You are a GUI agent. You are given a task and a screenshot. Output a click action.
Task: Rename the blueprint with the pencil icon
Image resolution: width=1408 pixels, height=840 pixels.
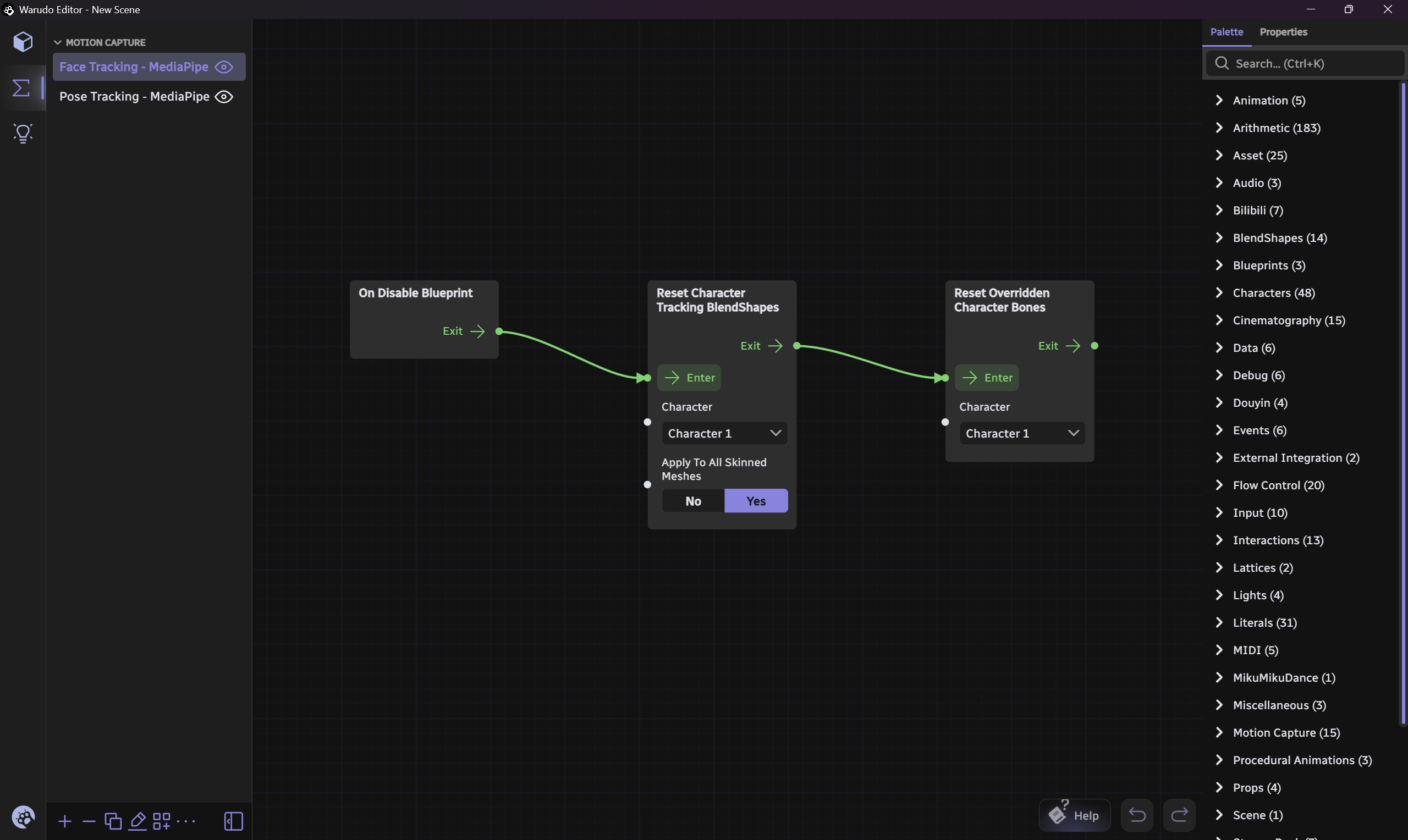[x=137, y=821]
